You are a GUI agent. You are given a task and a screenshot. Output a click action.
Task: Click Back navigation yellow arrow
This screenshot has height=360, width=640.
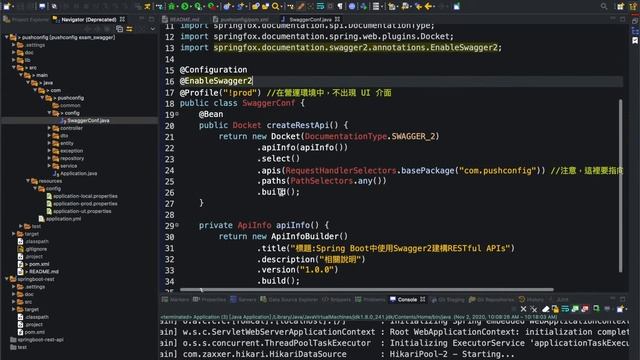pos(429,6)
